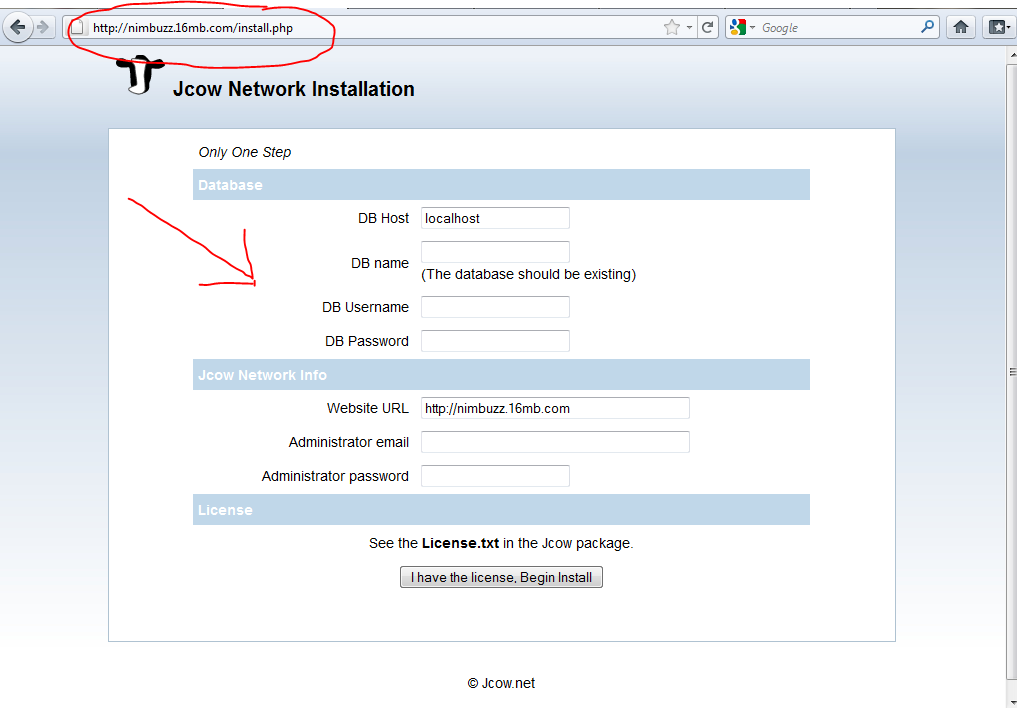1017x708 pixels.
Task: Click the '© Jcow.net' footer text
Action: (x=501, y=683)
